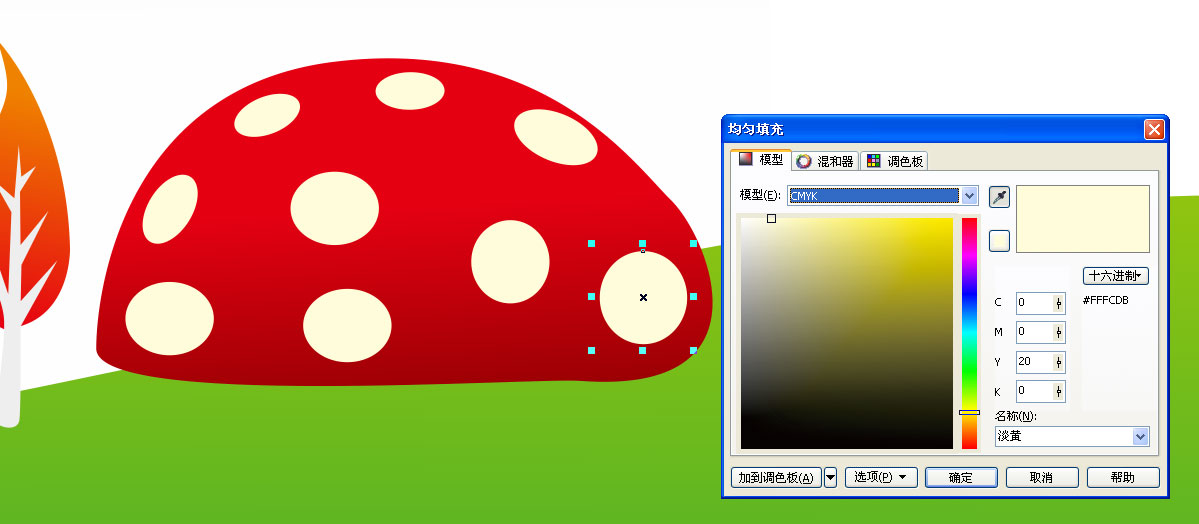Click 加到调色板 button
Viewport: 1199px width, 524px height.
pyautogui.click(x=776, y=477)
